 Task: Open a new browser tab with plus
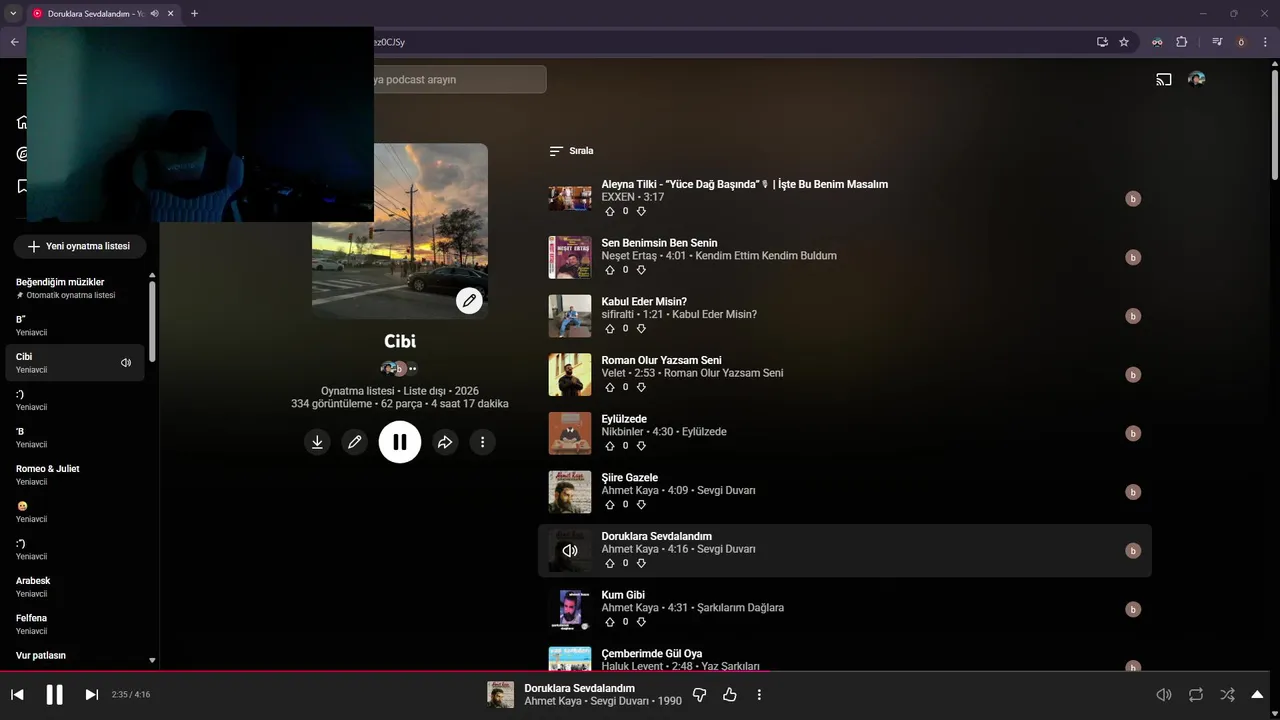tap(194, 13)
